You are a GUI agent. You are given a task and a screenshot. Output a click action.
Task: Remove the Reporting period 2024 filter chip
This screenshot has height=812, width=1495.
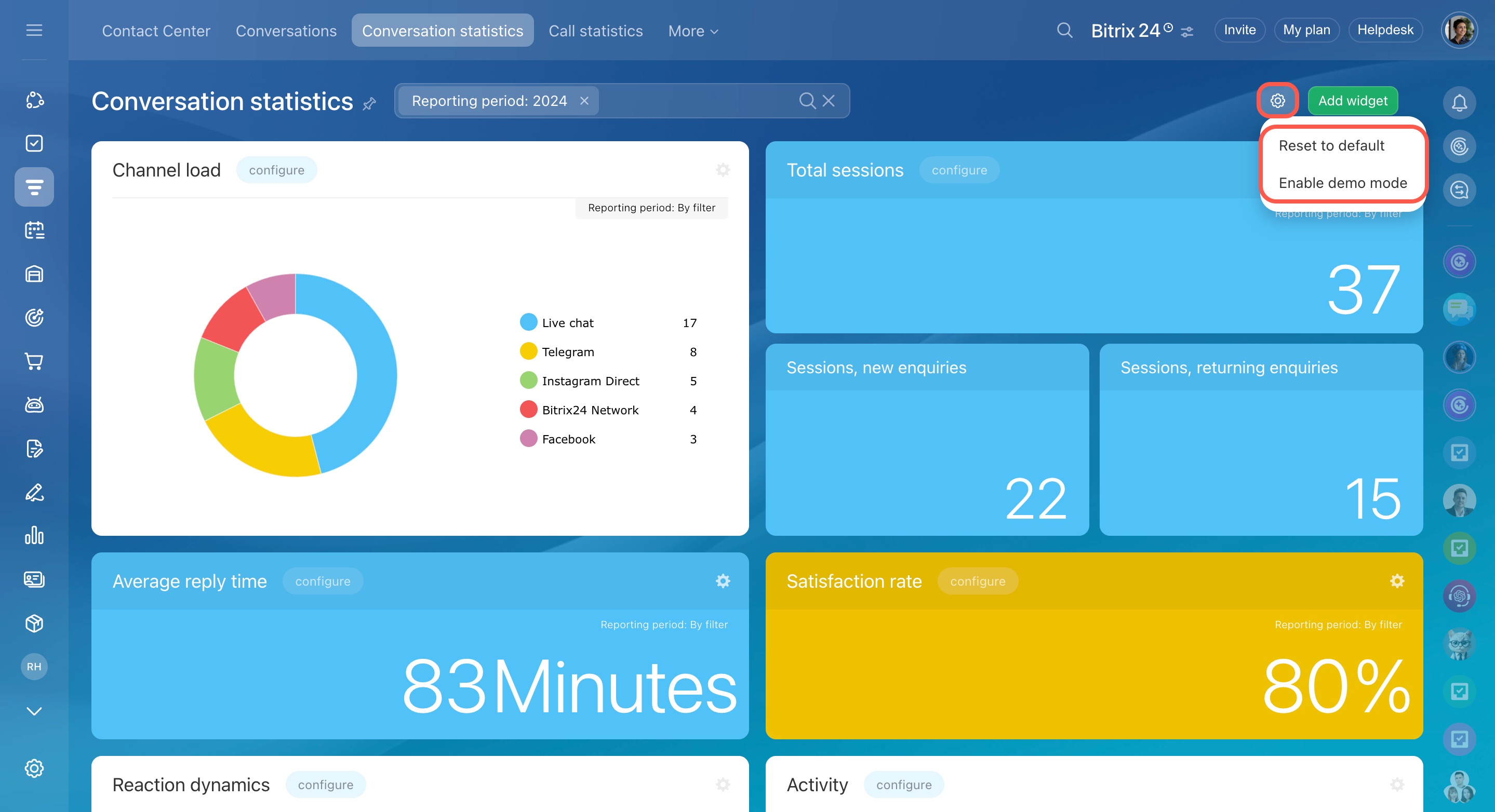(x=584, y=101)
